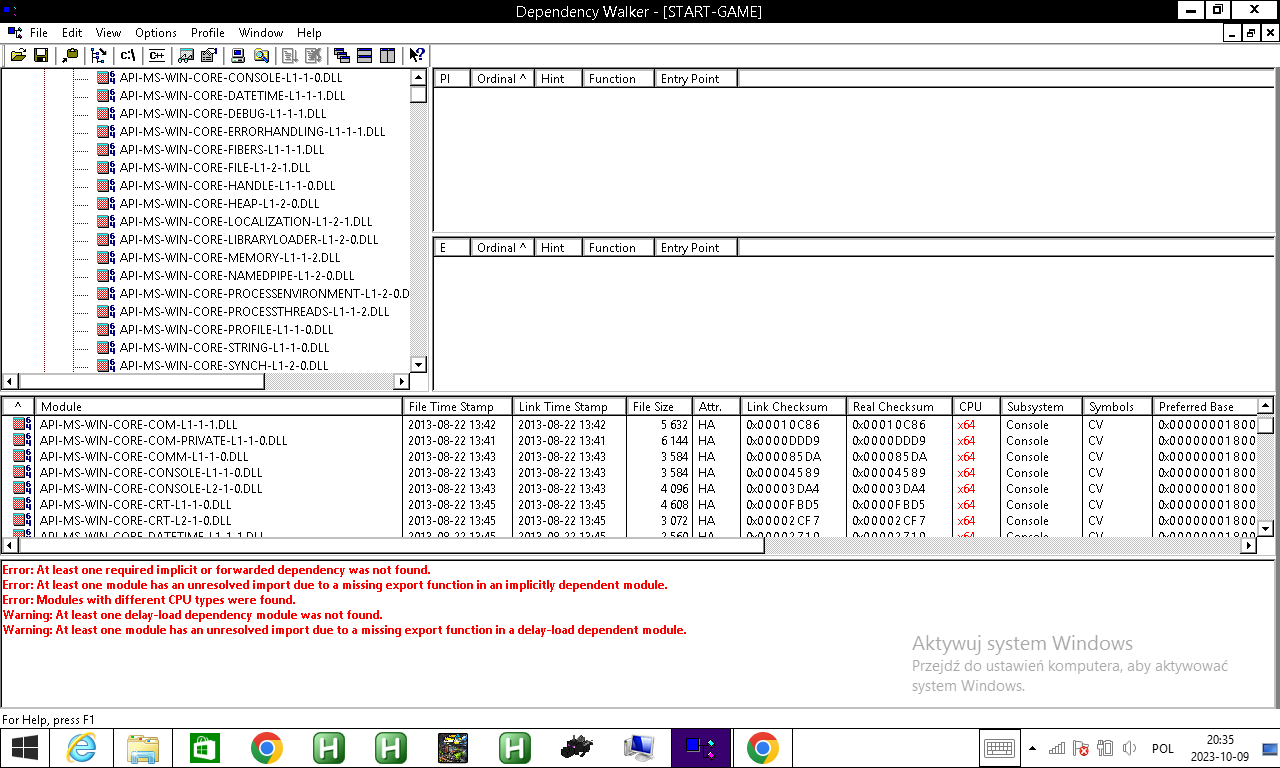Click module list scroll down arrow
Screen dimensions: 1280x768
pos(1265,528)
